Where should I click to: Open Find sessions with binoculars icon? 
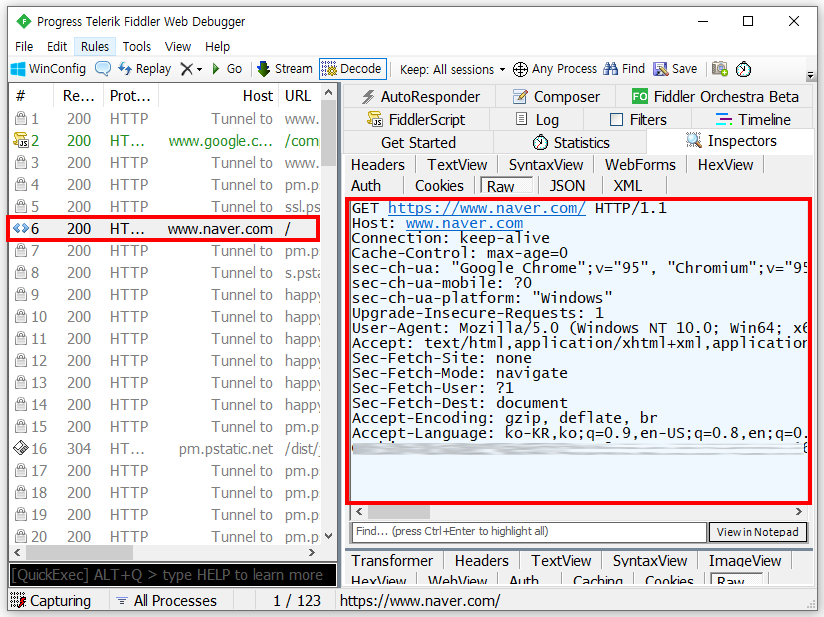(x=624, y=69)
